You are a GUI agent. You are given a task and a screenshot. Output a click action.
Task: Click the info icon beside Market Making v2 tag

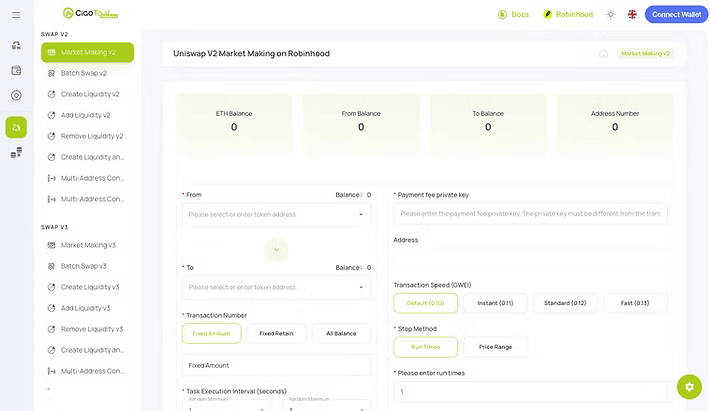coord(603,54)
